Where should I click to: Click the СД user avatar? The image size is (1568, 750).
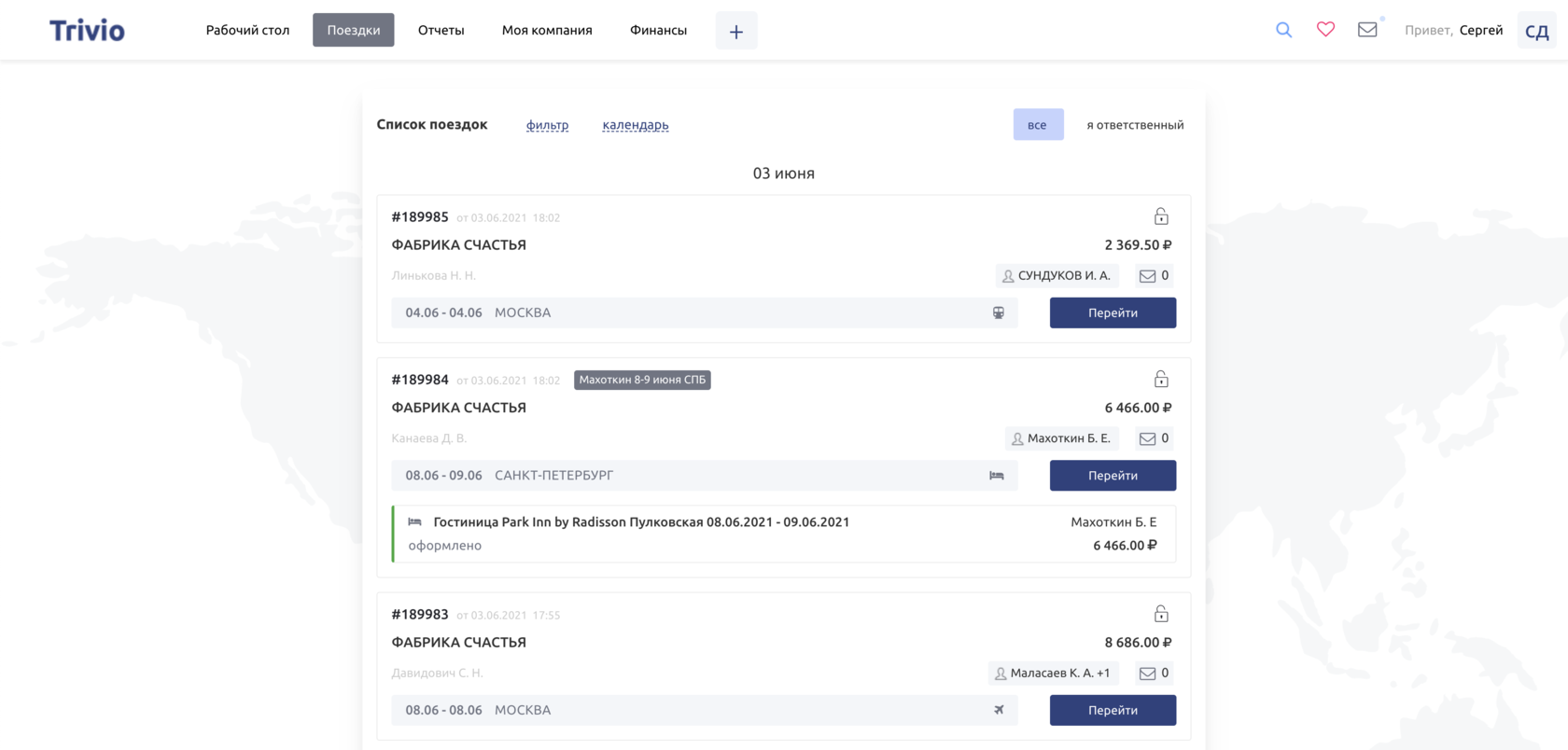1537,31
